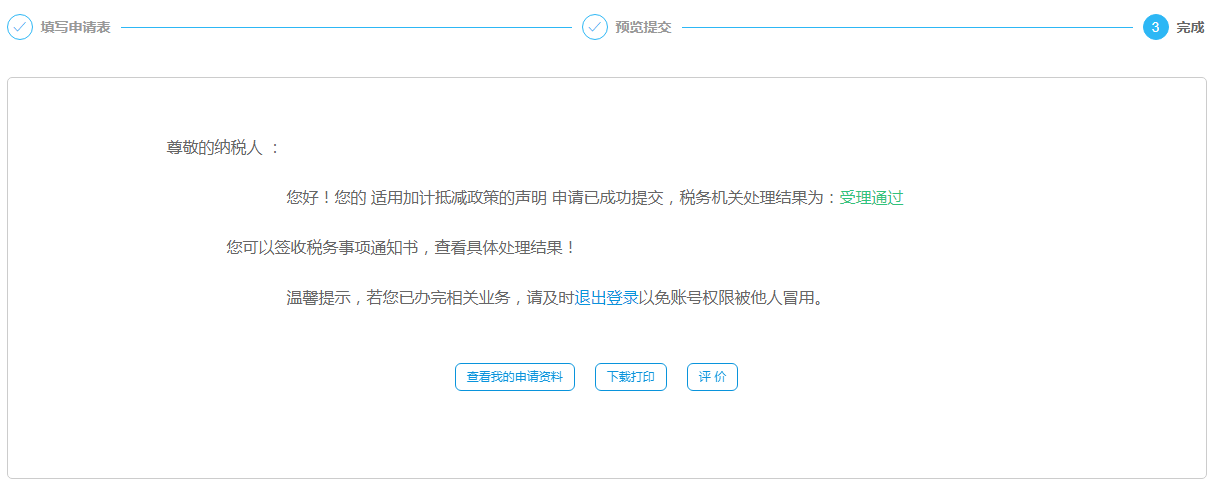Select the 填写申请表 step label
Screen dimensions: 1212x486
[75, 28]
